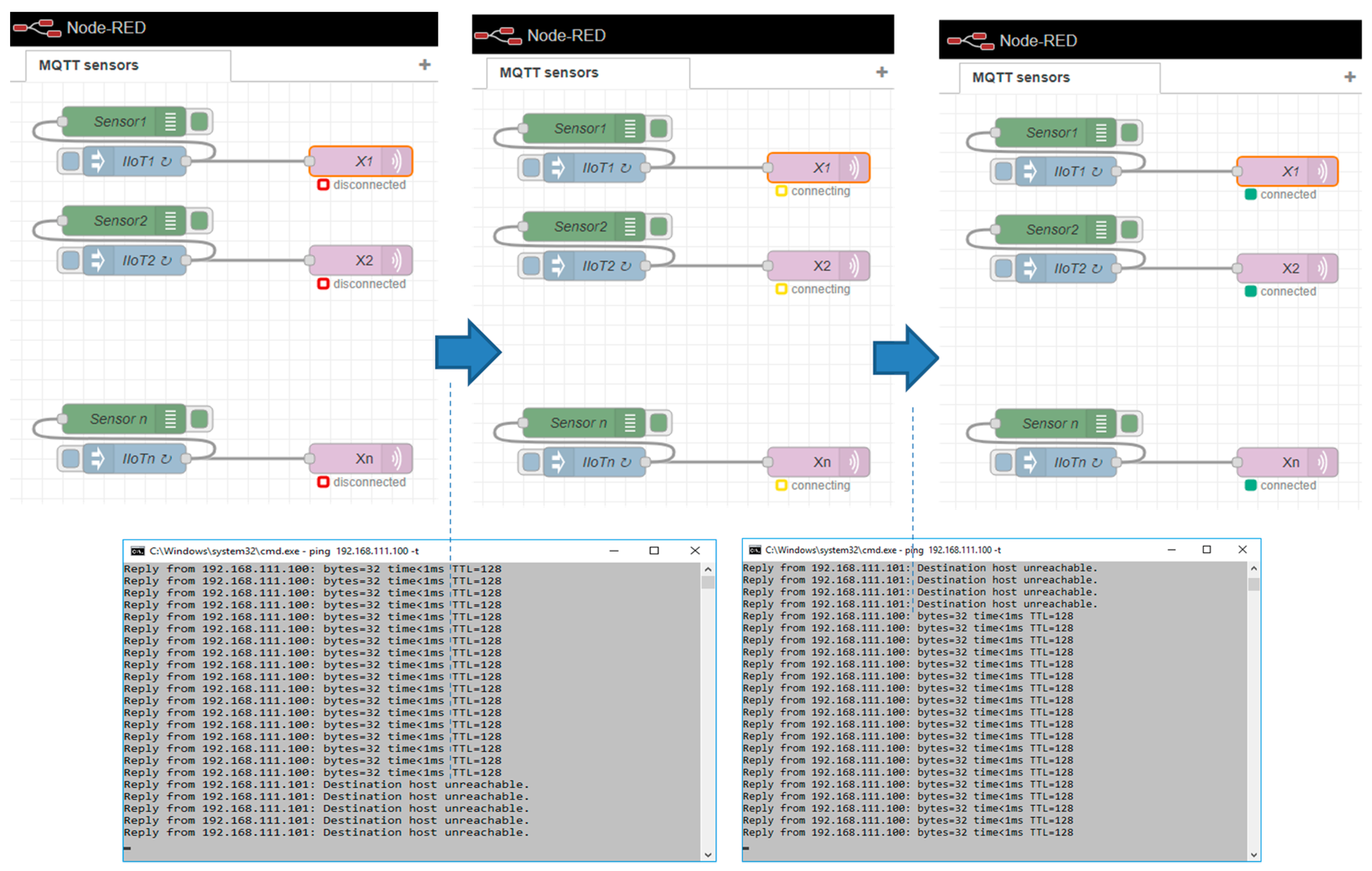
Task: Click the plus icon to add a flow tab in the right panel
Action: (1349, 77)
